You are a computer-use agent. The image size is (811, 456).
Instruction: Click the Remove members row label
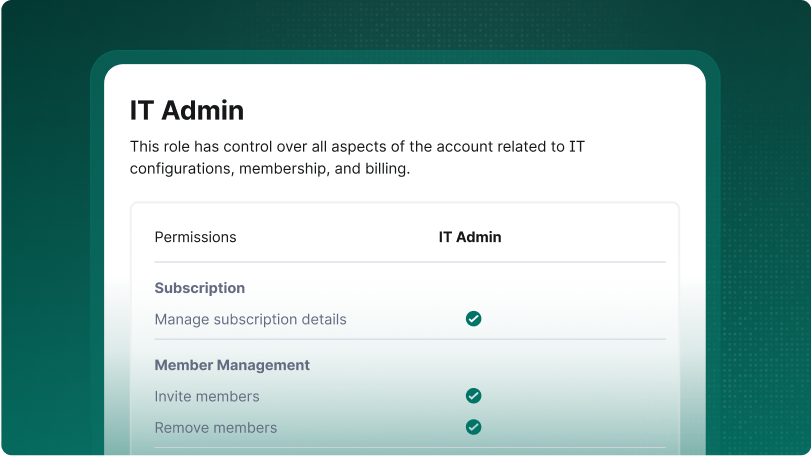pos(216,428)
